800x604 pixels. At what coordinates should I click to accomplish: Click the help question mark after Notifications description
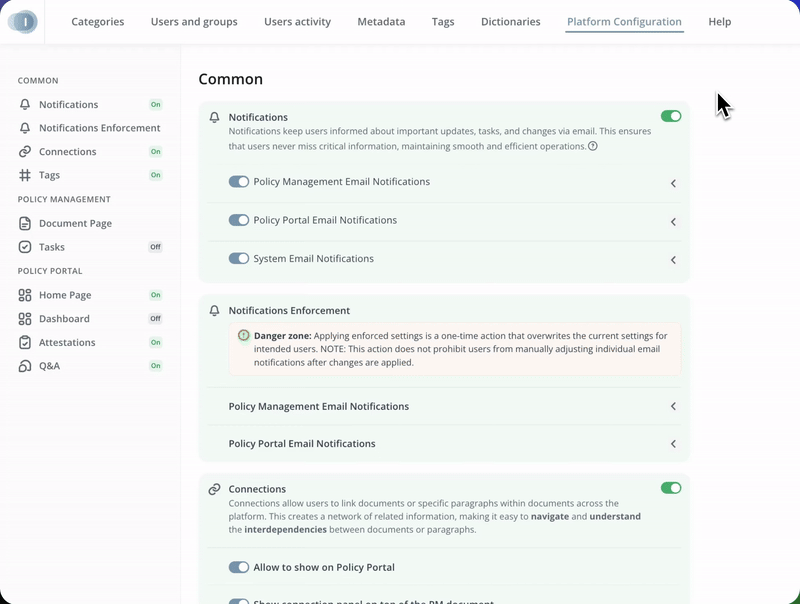pos(593,146)
